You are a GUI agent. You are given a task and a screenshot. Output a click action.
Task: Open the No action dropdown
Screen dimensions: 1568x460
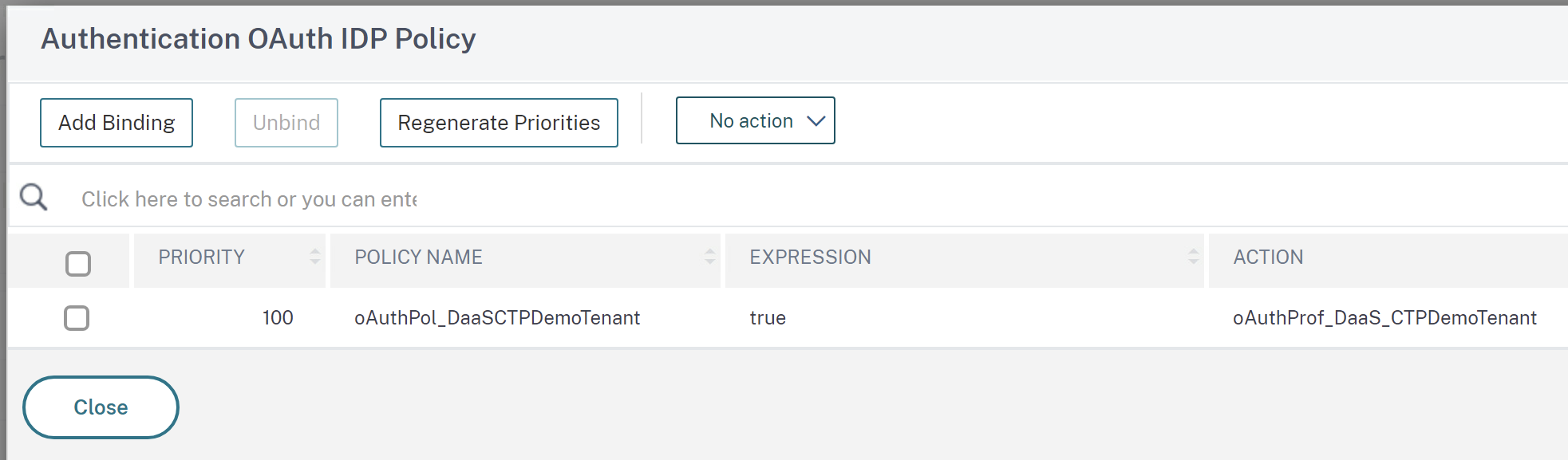click(755, 120)
